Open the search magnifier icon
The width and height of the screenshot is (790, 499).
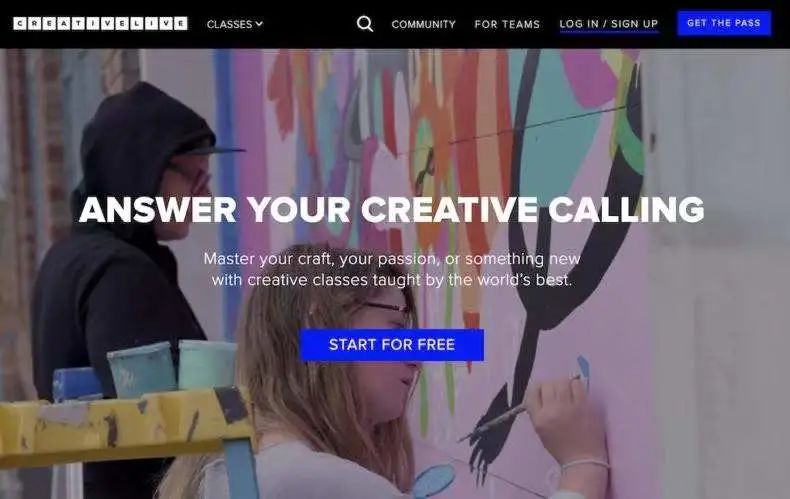365,24
